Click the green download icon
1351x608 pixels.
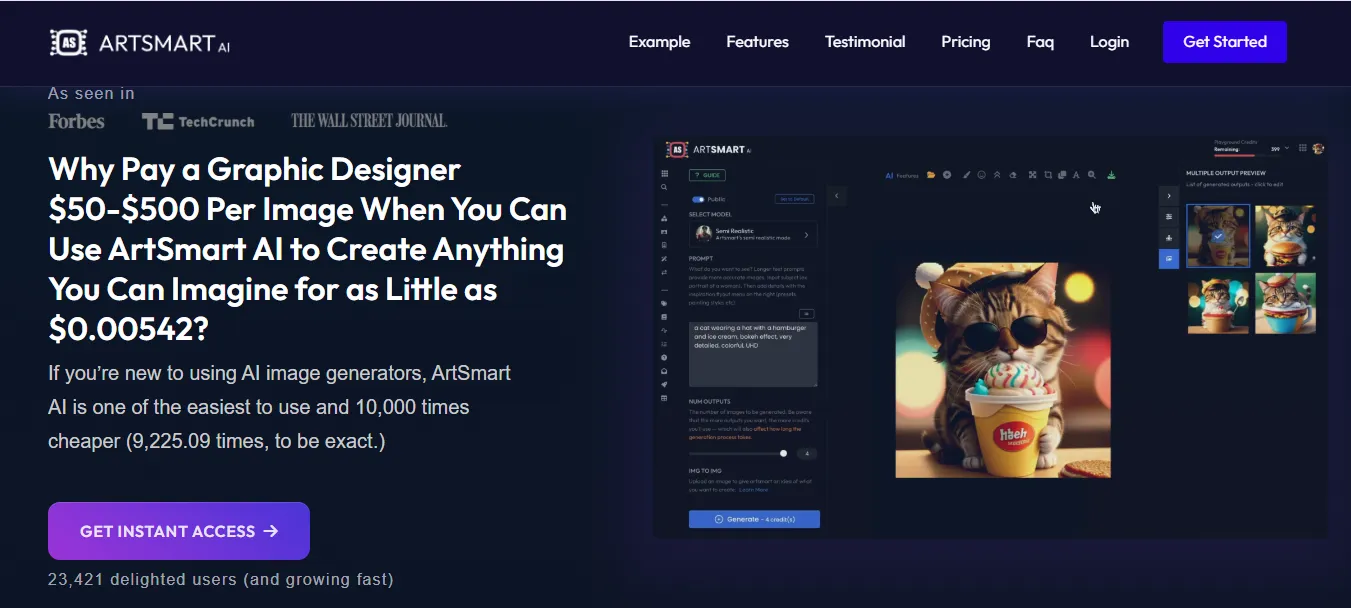[1111, 175]
